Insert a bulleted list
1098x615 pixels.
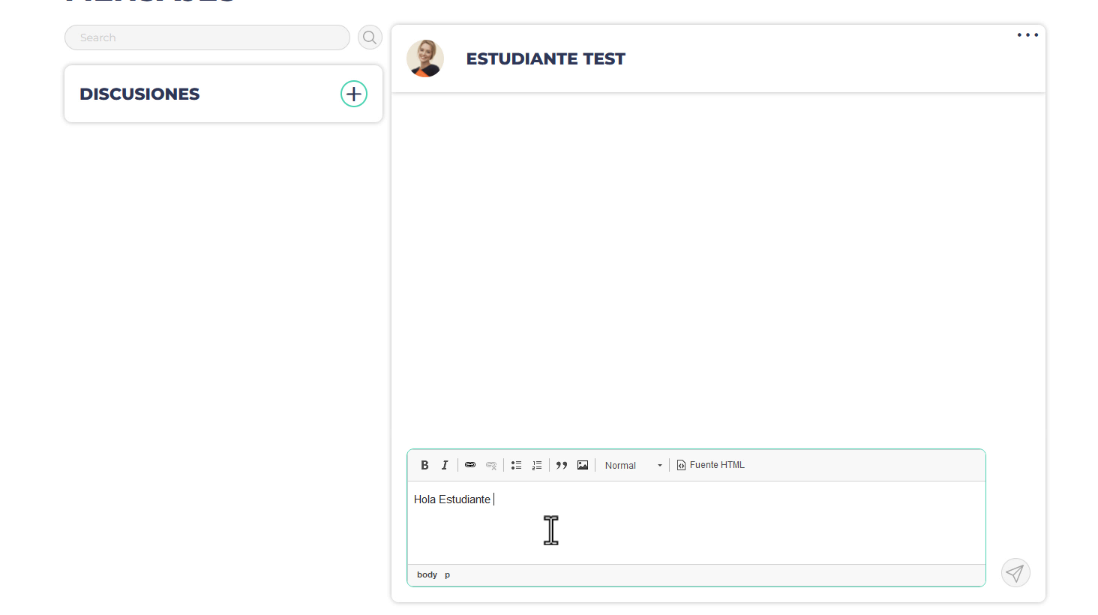tap(516, 465)
